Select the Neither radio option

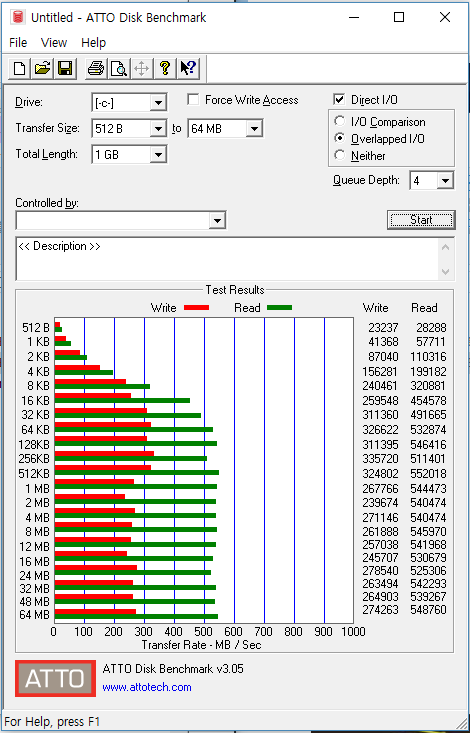pos(340,155)
